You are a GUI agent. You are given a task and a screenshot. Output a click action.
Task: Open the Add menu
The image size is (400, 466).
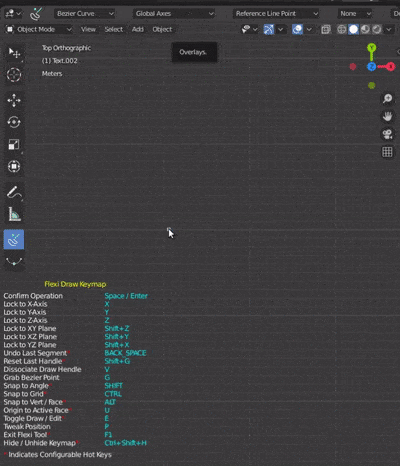pyautogui.click(x=138, y=29)
